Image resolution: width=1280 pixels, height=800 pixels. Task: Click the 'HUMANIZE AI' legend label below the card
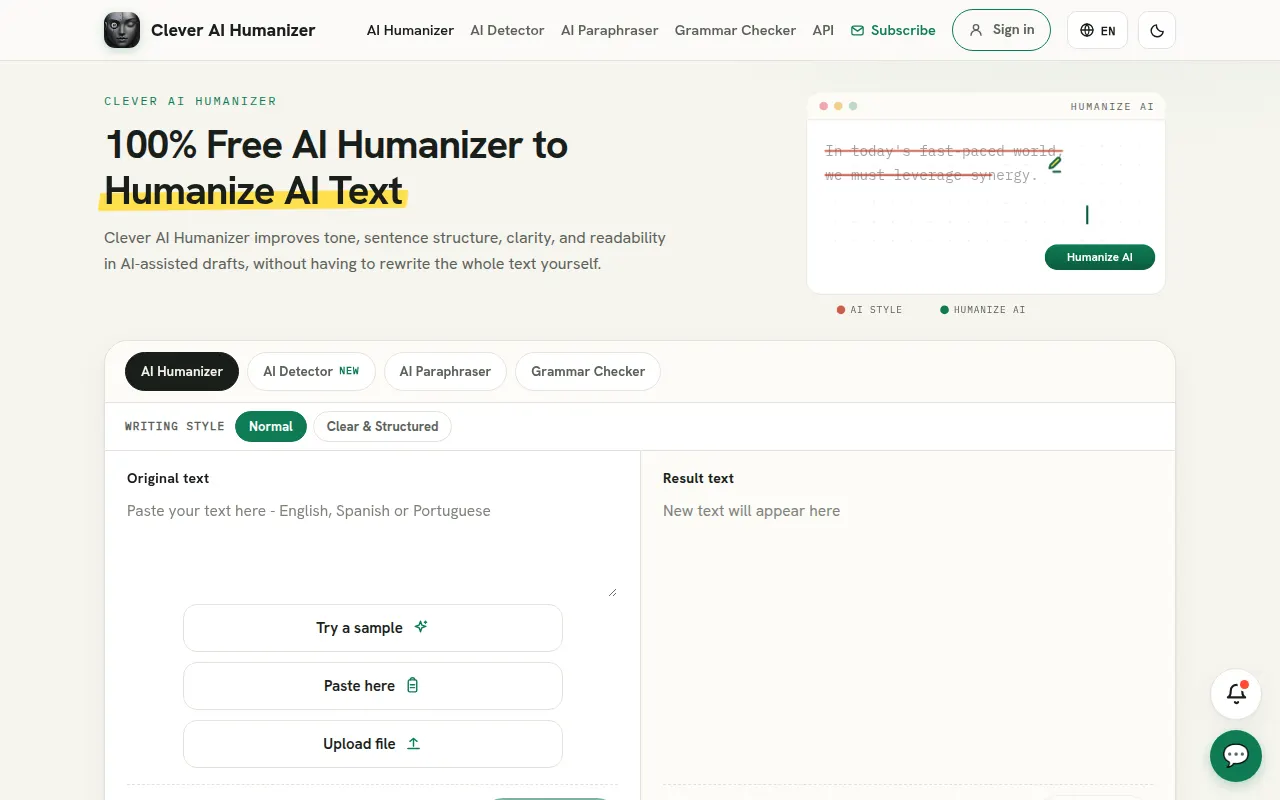point(990,310)
